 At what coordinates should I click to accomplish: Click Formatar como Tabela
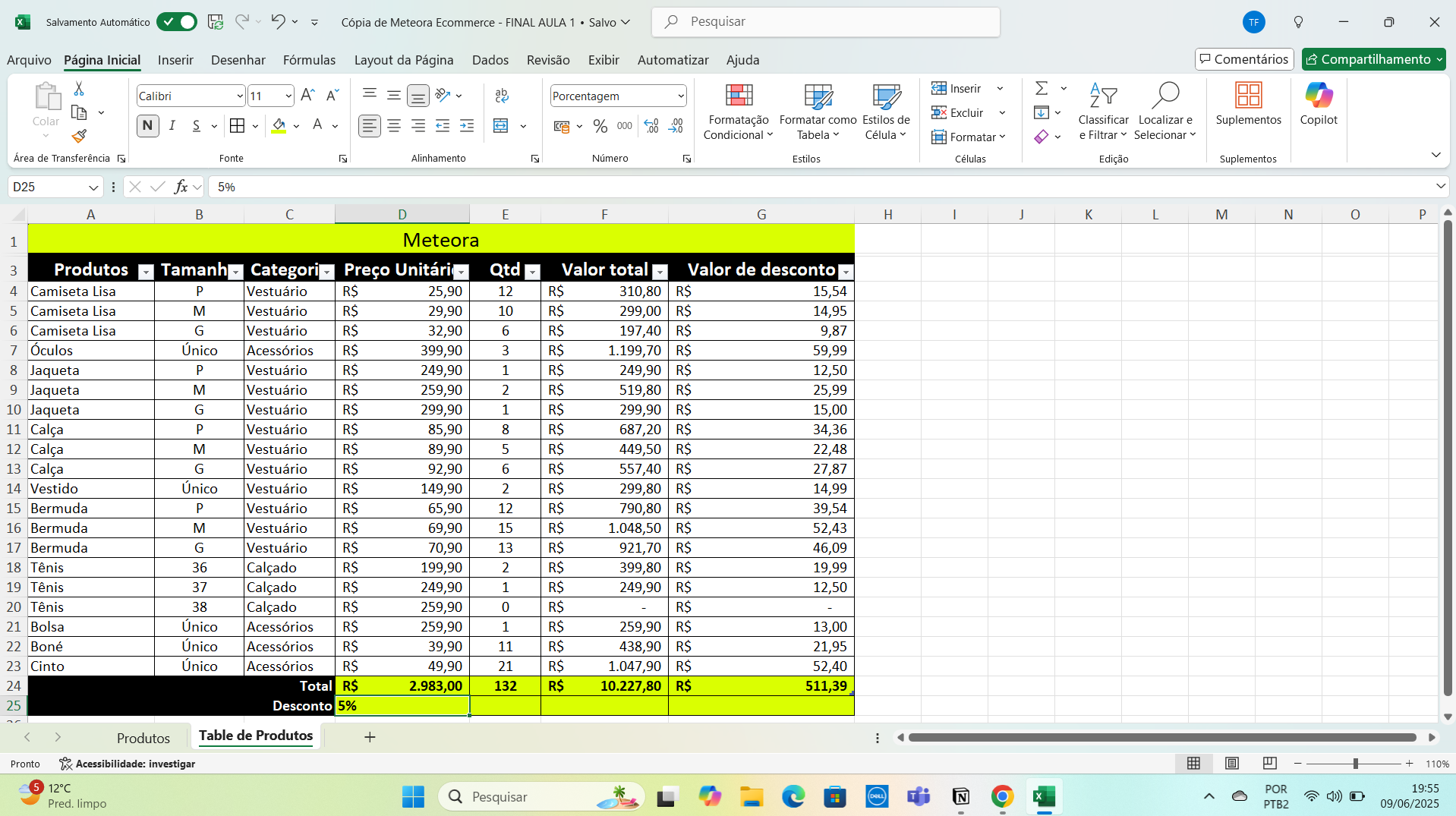pos(818,112)
